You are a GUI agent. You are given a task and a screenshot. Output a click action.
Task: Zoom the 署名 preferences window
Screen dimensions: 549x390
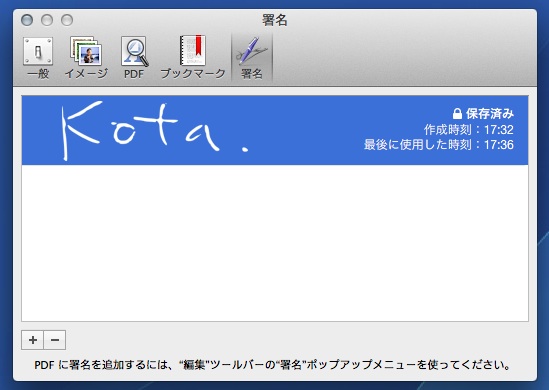(67, 20)
